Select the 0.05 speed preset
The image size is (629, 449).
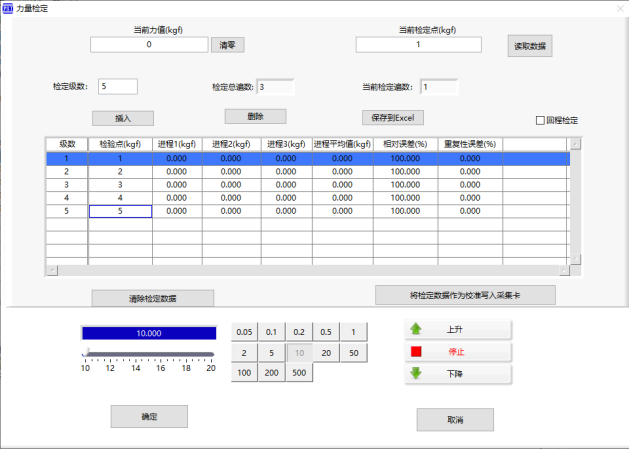coord(244,332)
